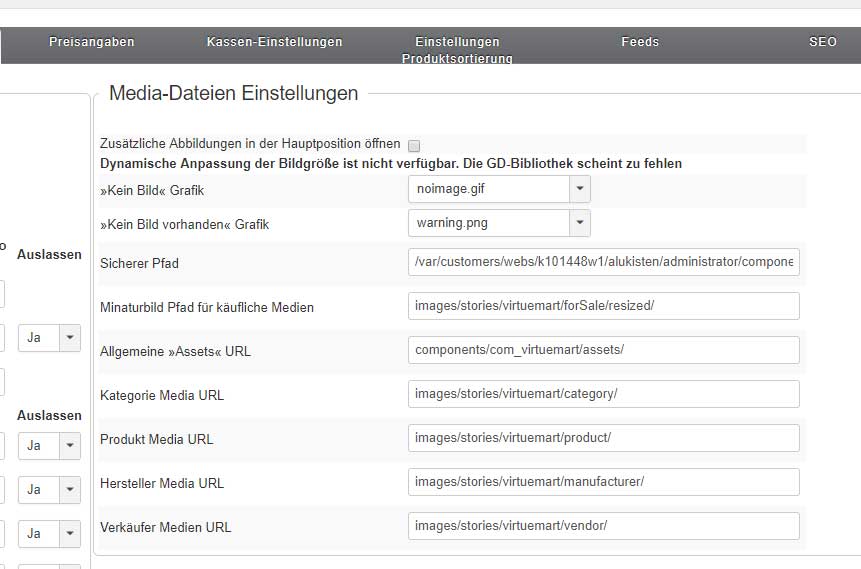Switch to the Kassen-Einstellungen tab
The width and height of the screenshot is (861, 569).
coord(274,42)
